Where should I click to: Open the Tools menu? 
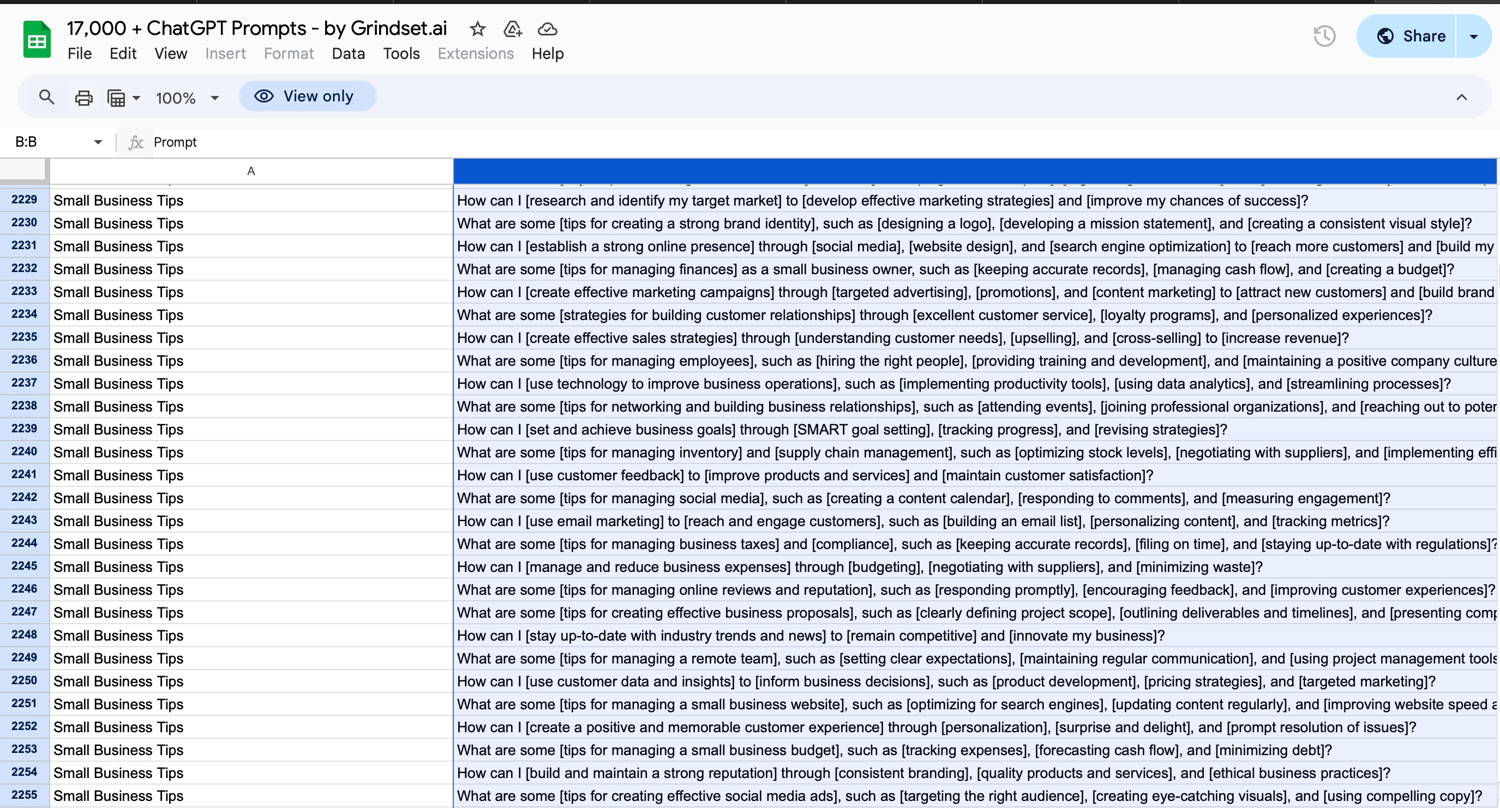(x=401, y=54)
